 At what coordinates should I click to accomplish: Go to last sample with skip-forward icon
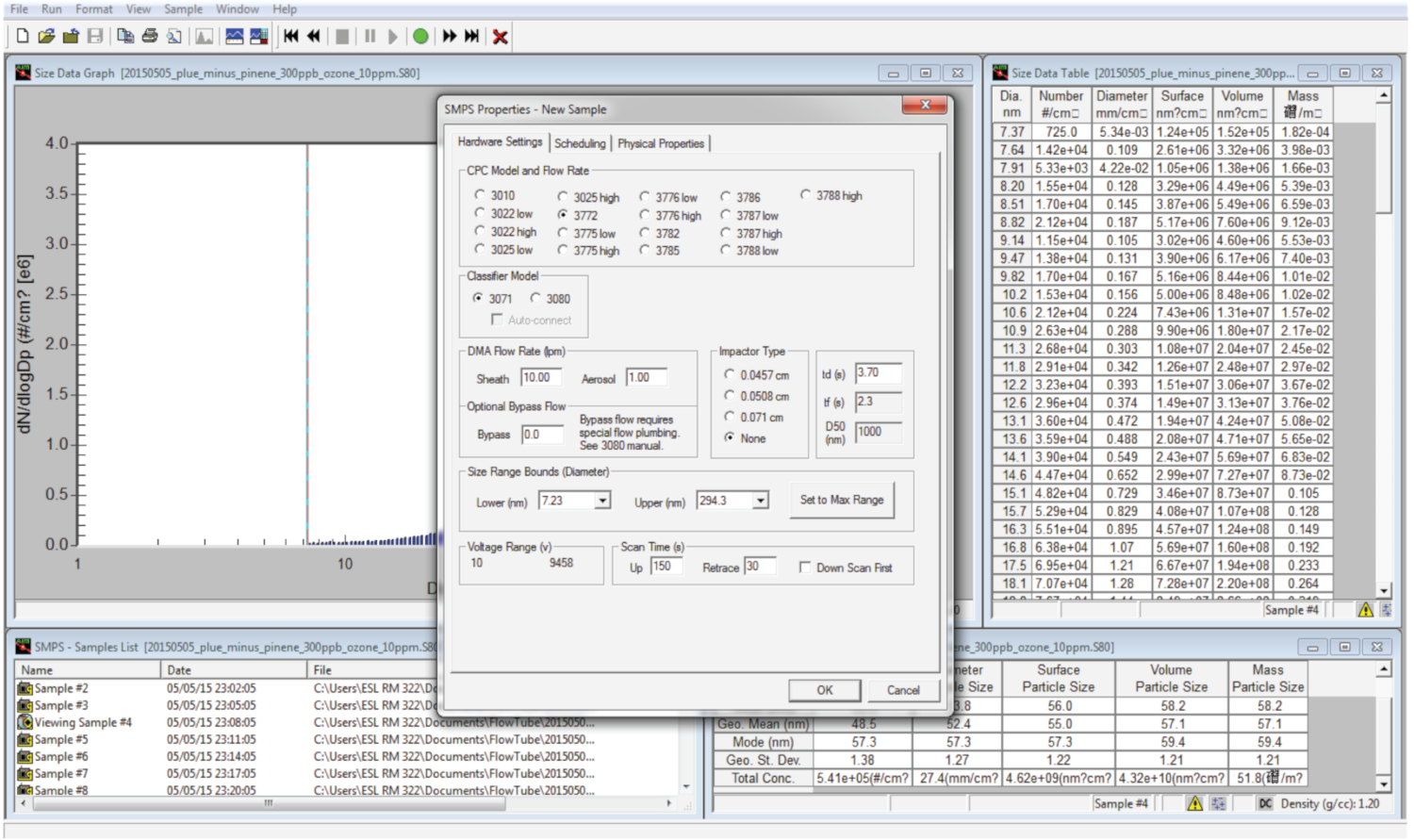(x=472, y=36)
